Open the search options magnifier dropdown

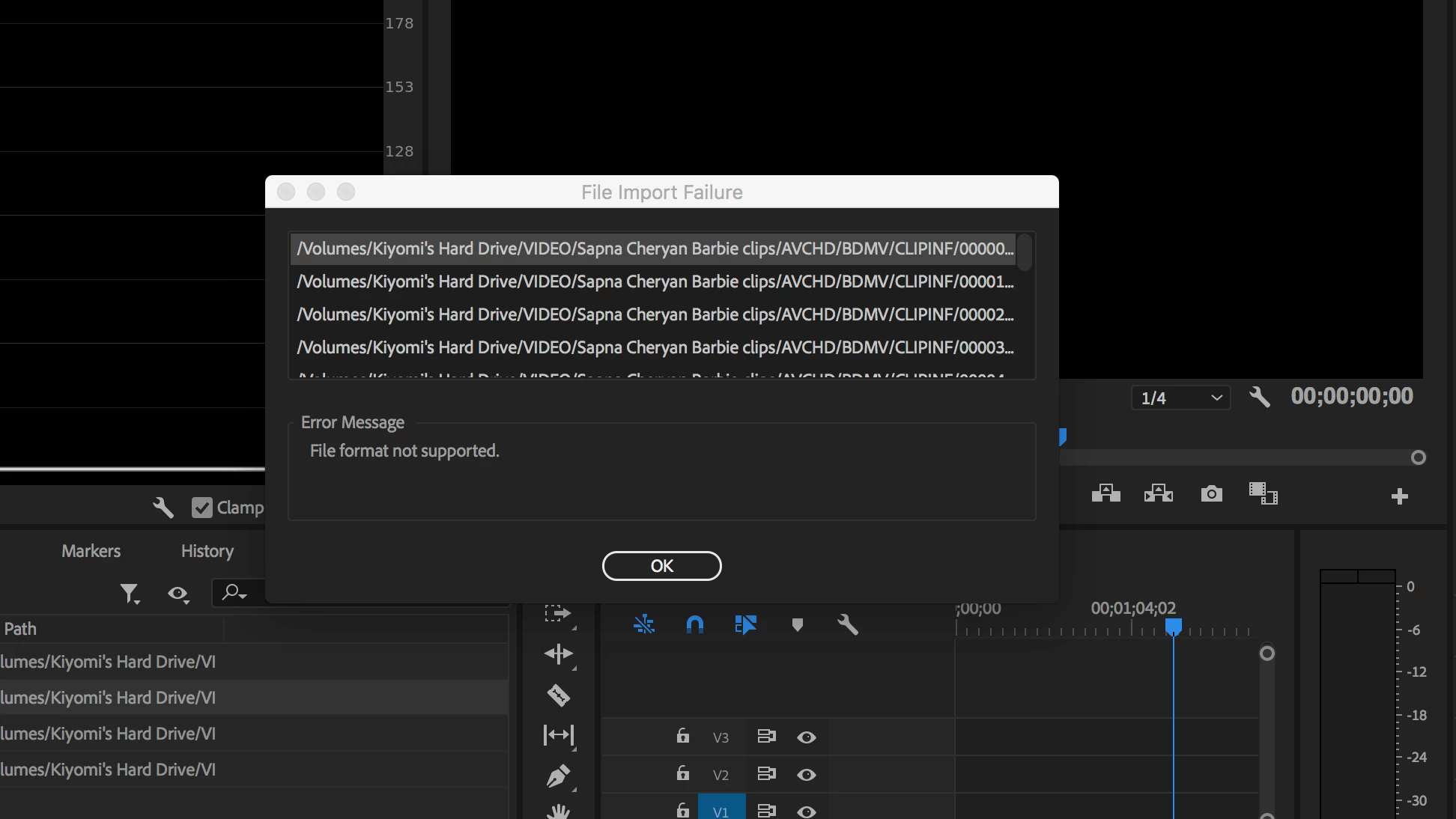[234, 593]
